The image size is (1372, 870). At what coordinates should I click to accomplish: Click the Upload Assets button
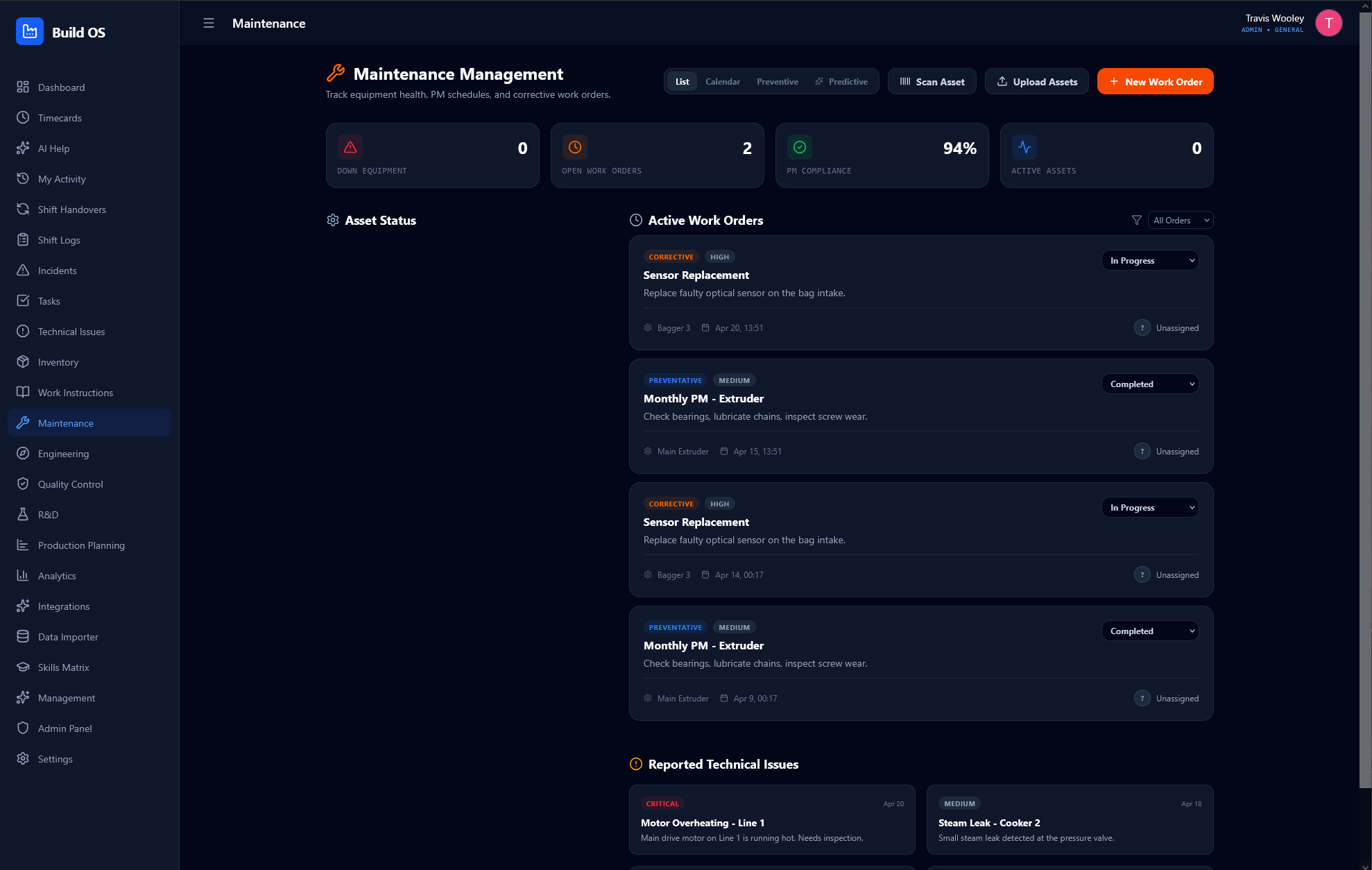coord(1037,82)
